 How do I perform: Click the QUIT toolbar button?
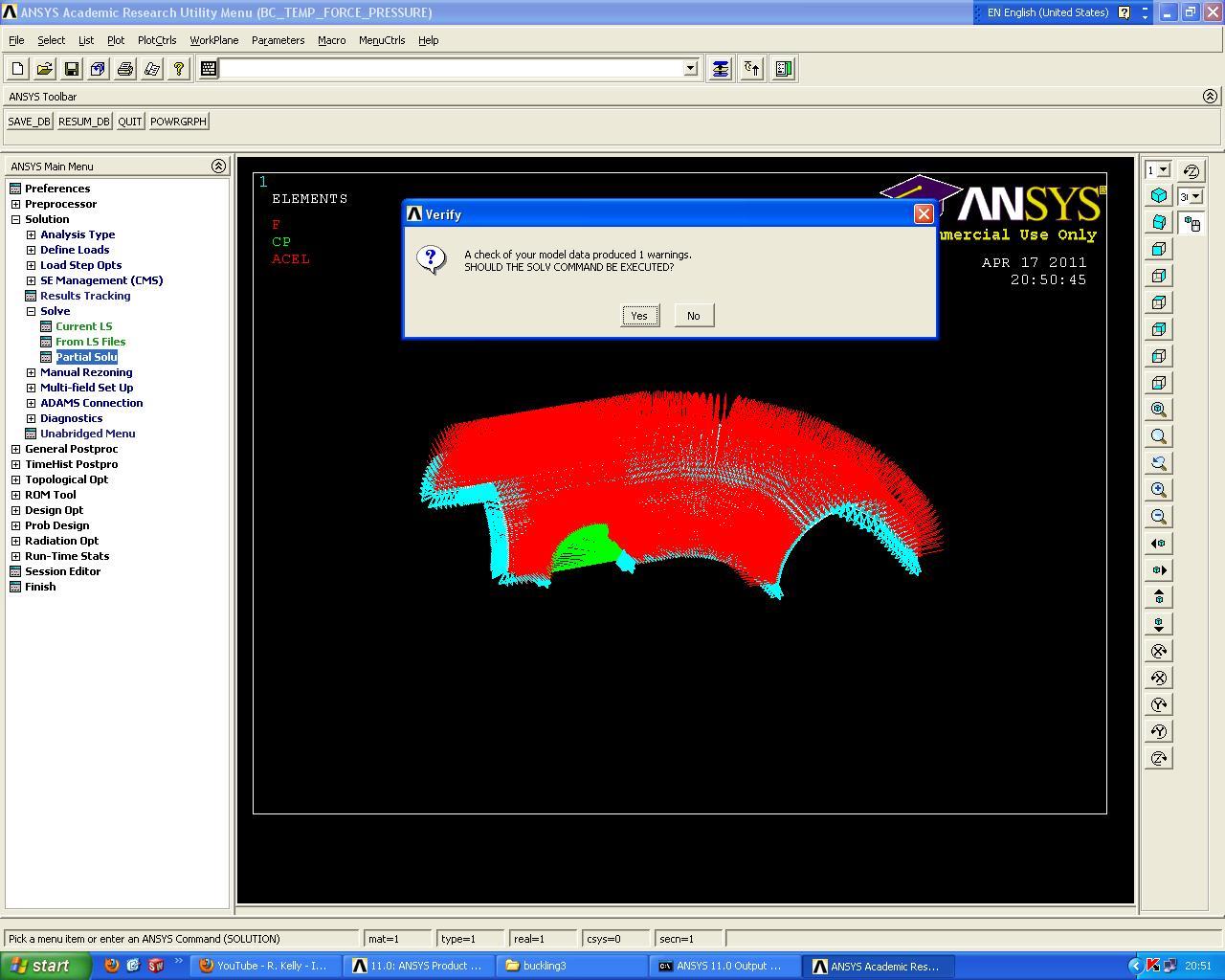point(129,122)
